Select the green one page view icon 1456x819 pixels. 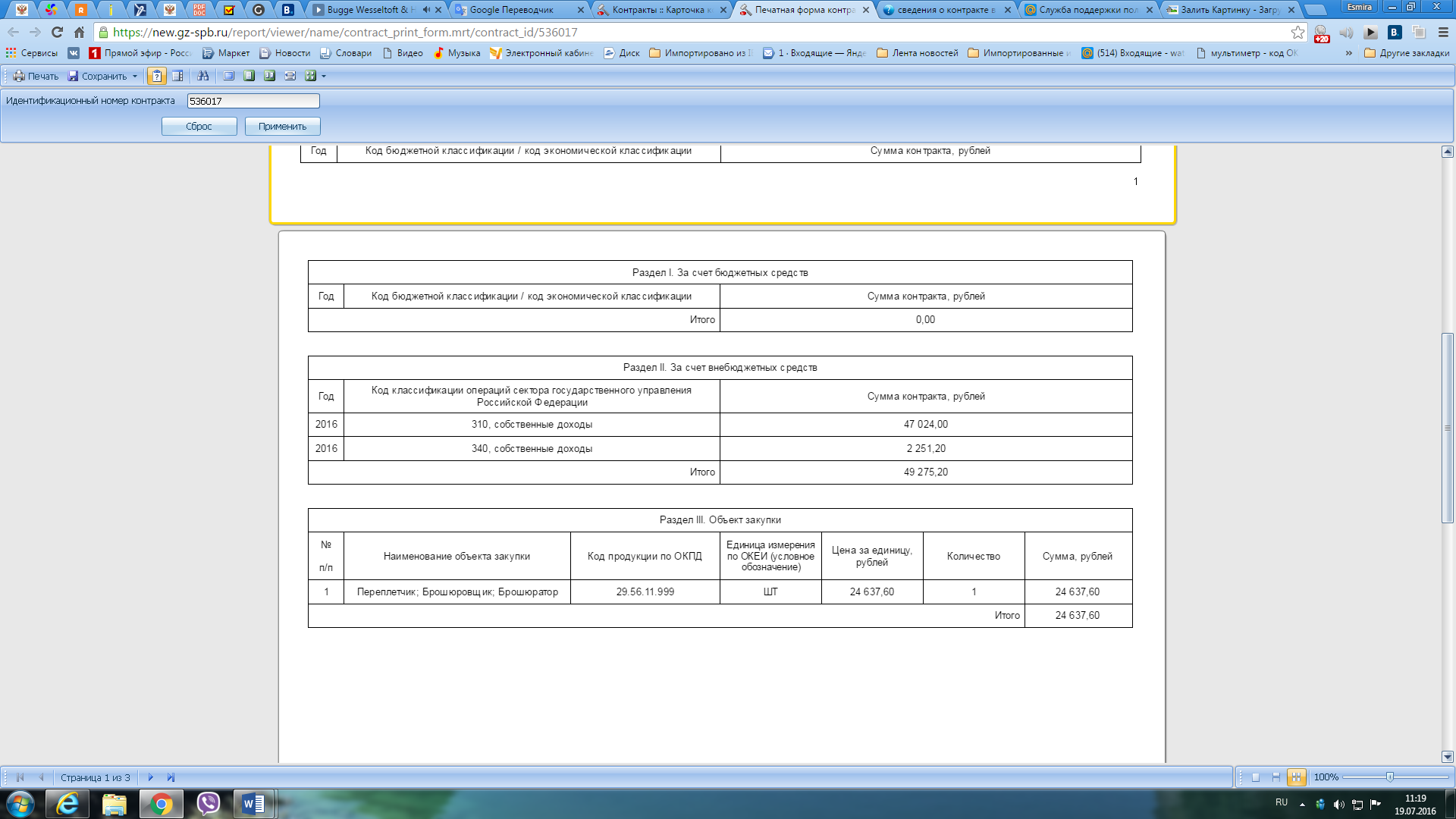click(249, 76)
